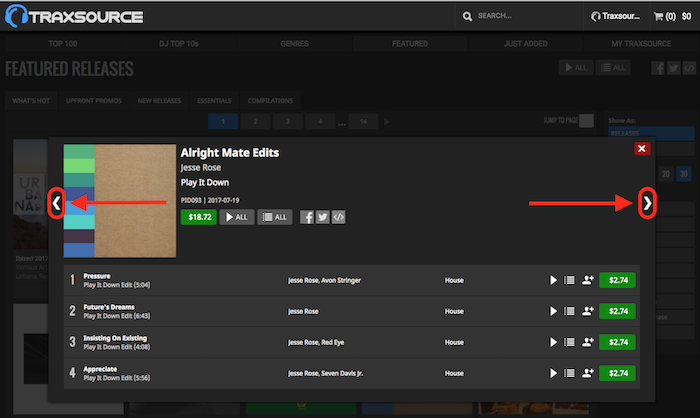Open the Traxsource account menu
This screenshot has height=418, width=700.
[x=615, y=16]
